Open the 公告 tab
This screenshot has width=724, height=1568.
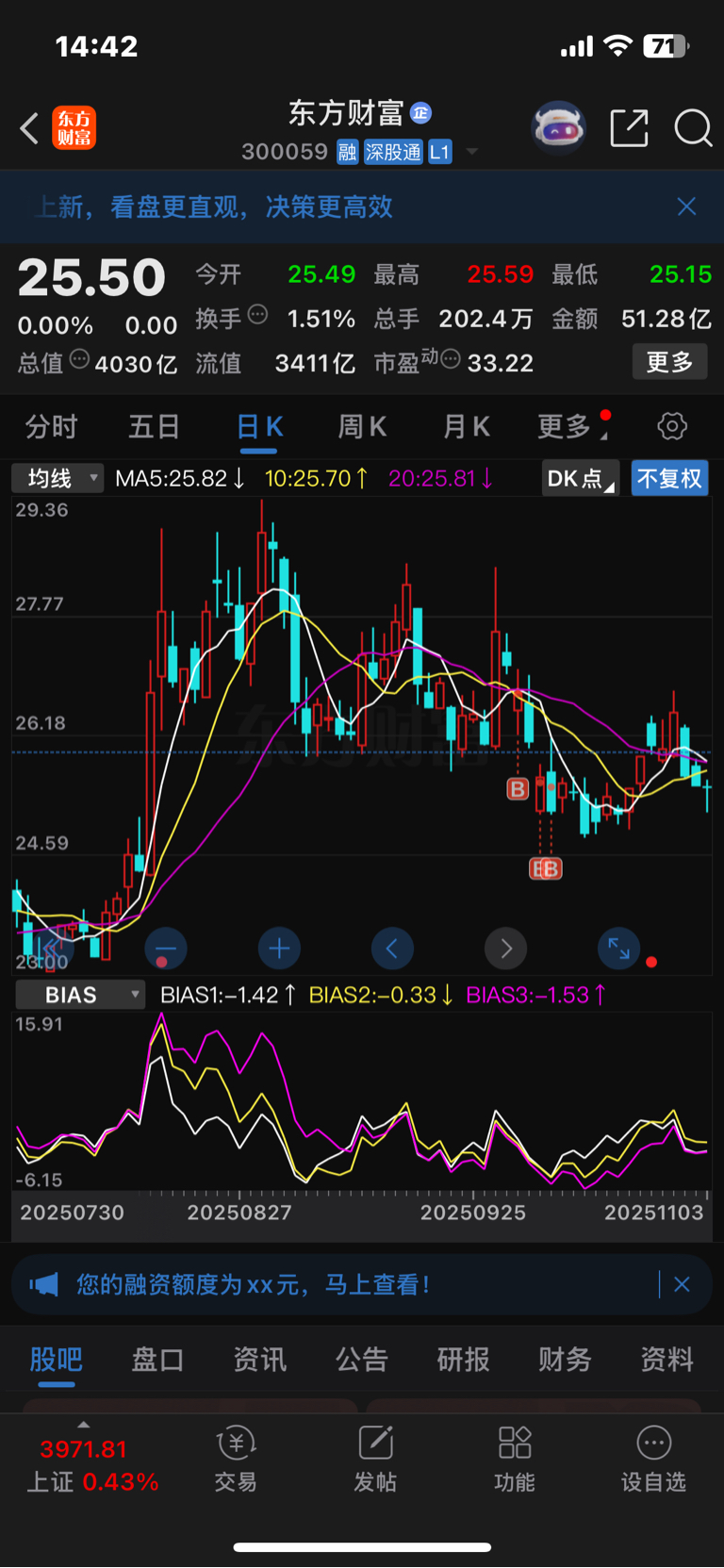[x=362, y=1359]
